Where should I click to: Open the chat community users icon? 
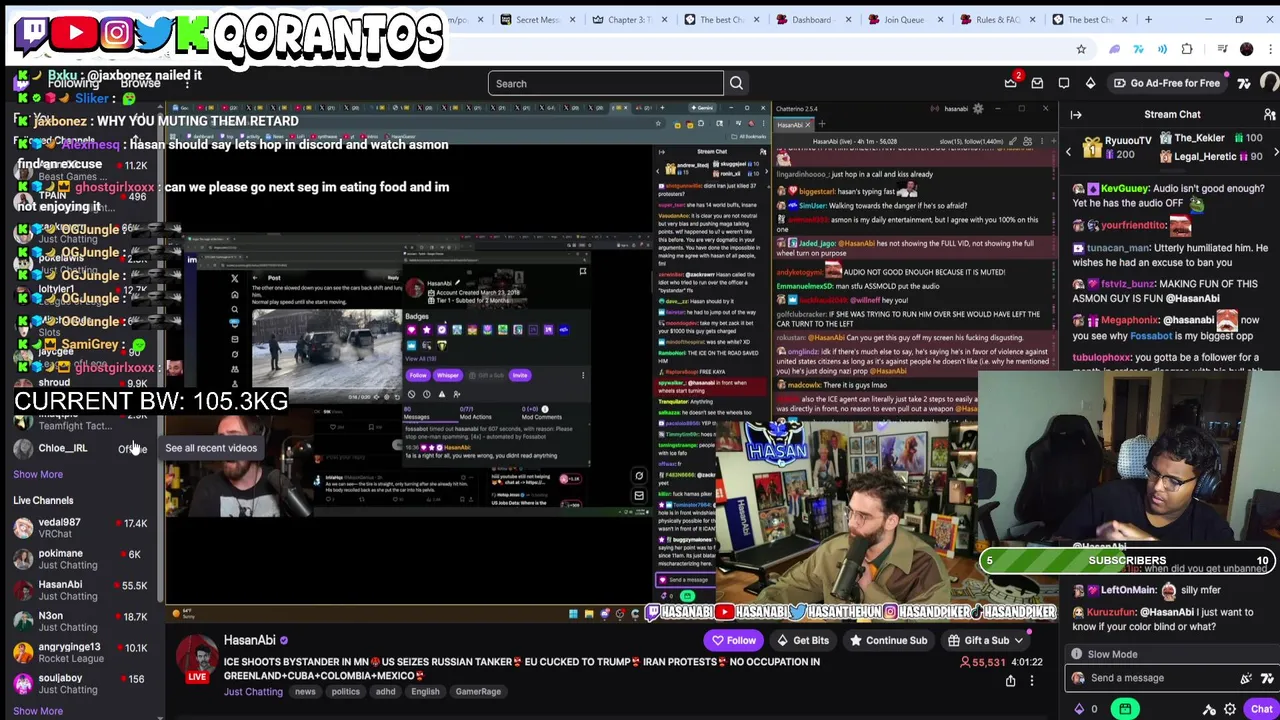(x=1269, y=115)
